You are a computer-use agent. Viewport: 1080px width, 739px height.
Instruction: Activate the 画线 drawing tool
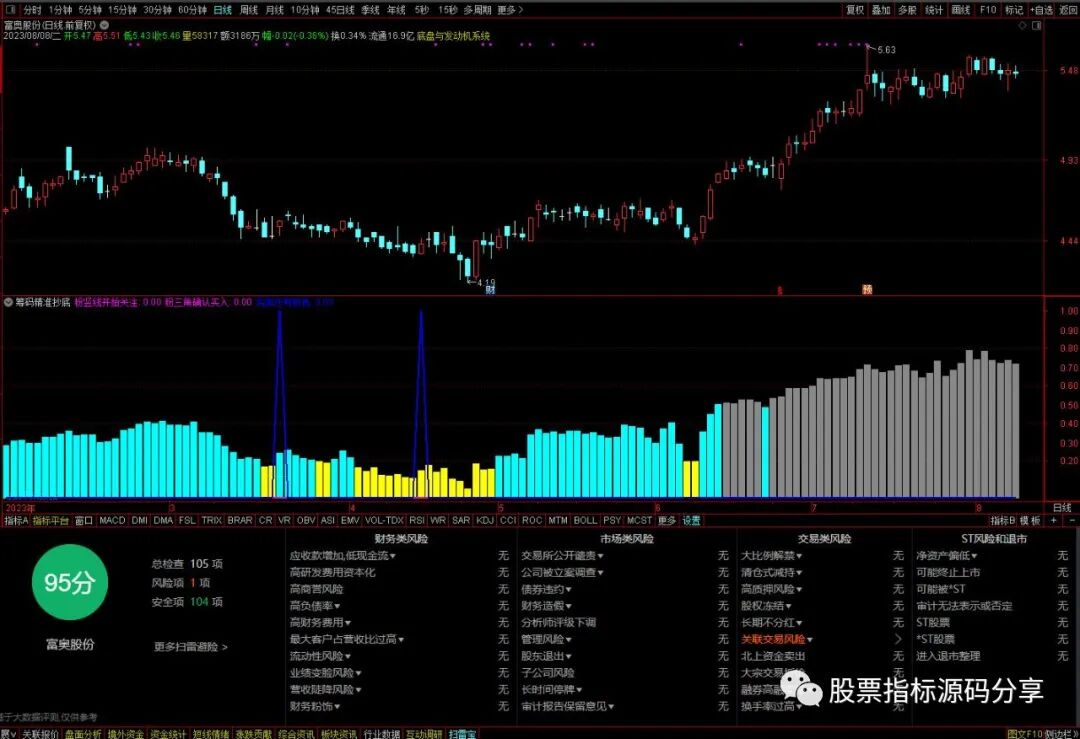pos(961,10)
